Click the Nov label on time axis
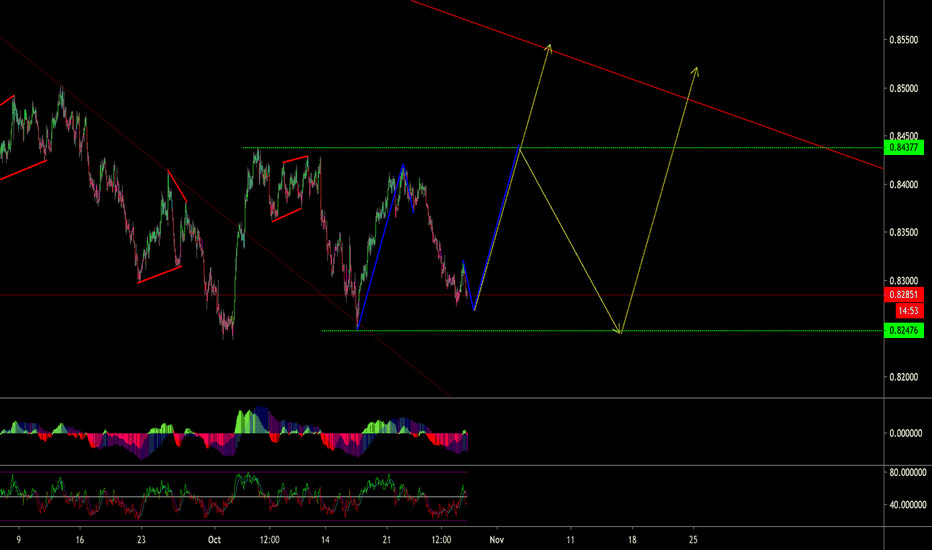The width and height of the screenshot is (932, 550). 496,540
